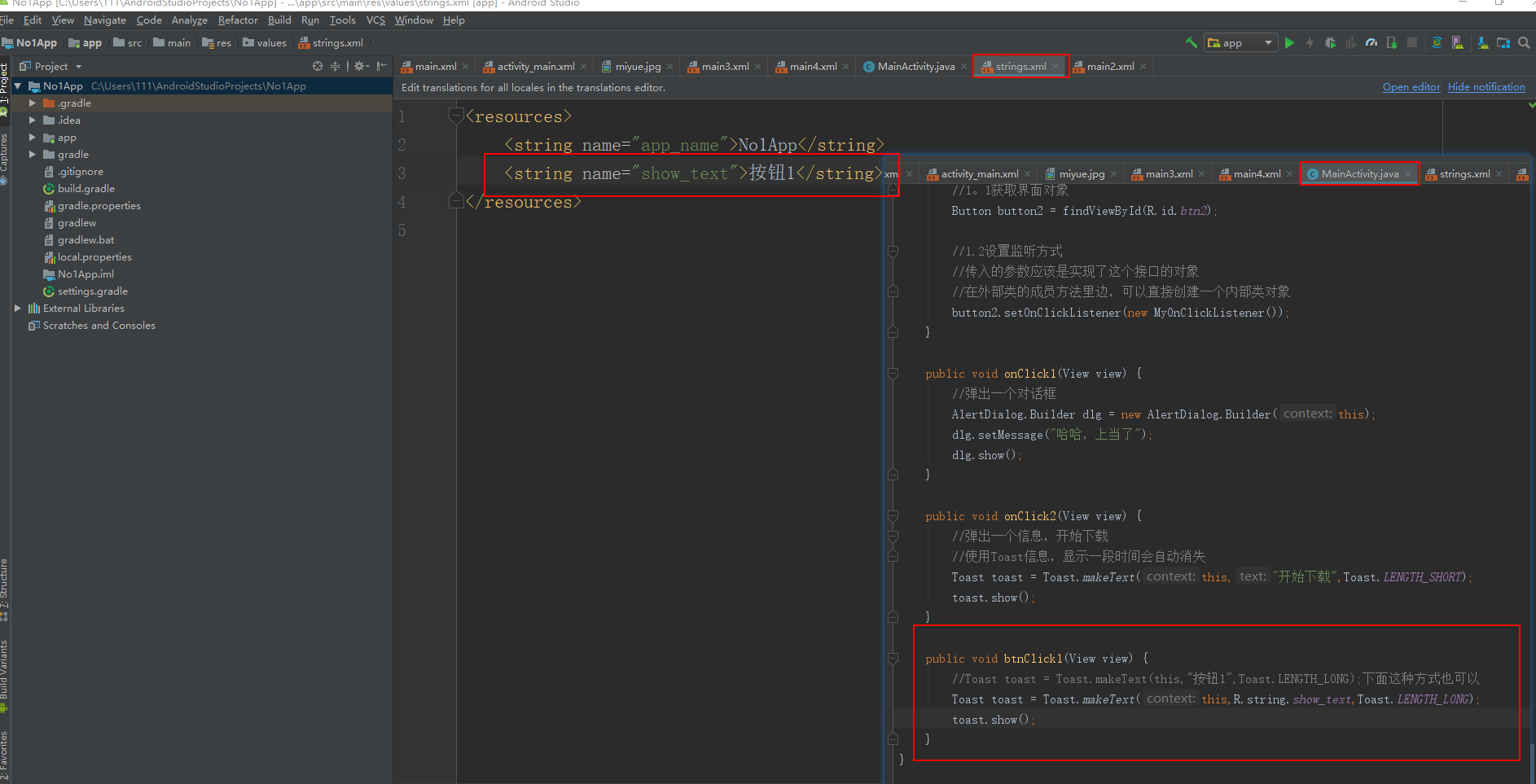Screen dimensions: 1536x784
Task: Open the File menu
Action: pyautogui.click(x=7, y=20)
